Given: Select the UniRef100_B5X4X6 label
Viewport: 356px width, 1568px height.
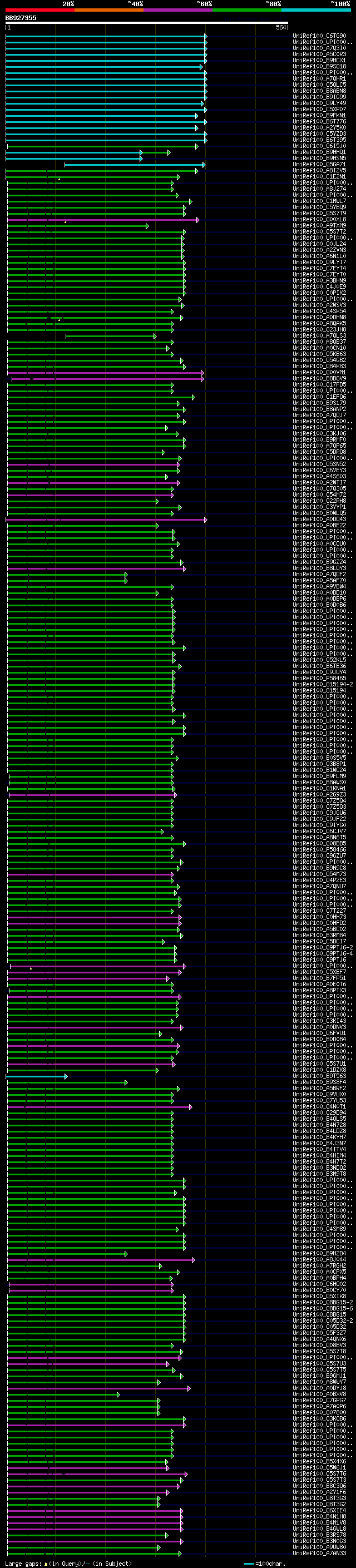Looking at the screenshot, I should (x=319, y=1461).
